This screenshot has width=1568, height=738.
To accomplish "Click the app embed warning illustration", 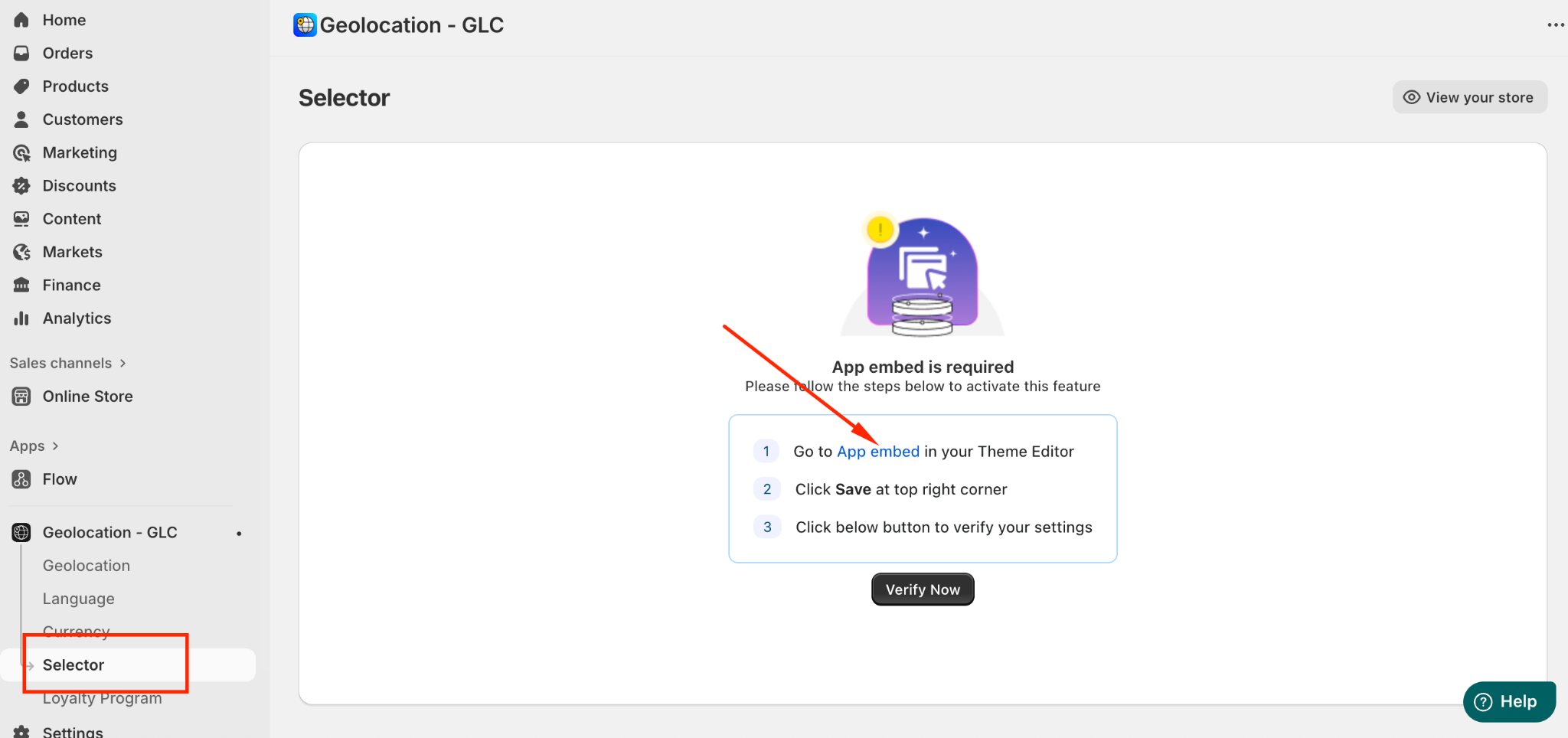I will click(922, 274).
